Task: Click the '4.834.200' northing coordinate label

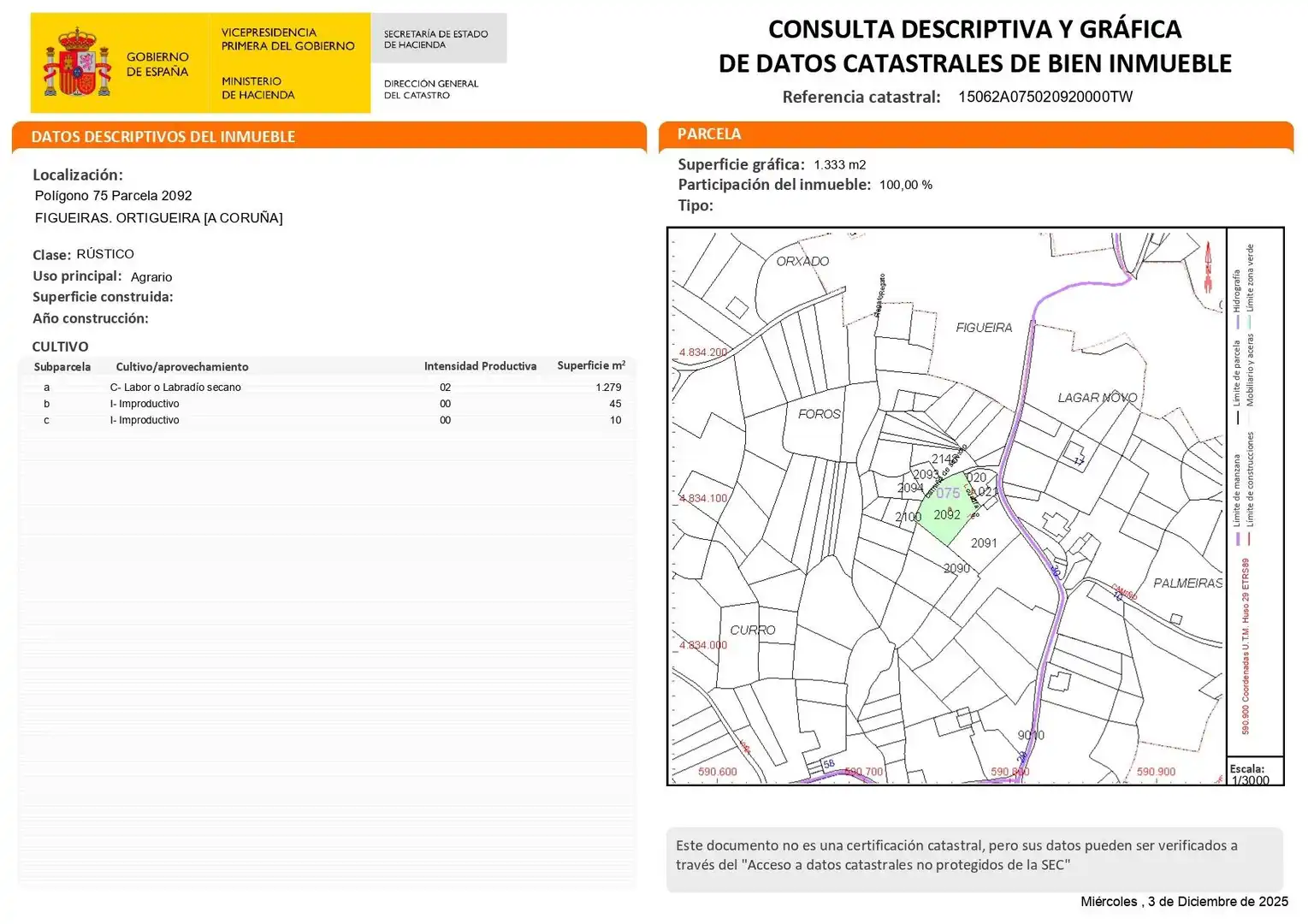Action: (x=703, y=352)
